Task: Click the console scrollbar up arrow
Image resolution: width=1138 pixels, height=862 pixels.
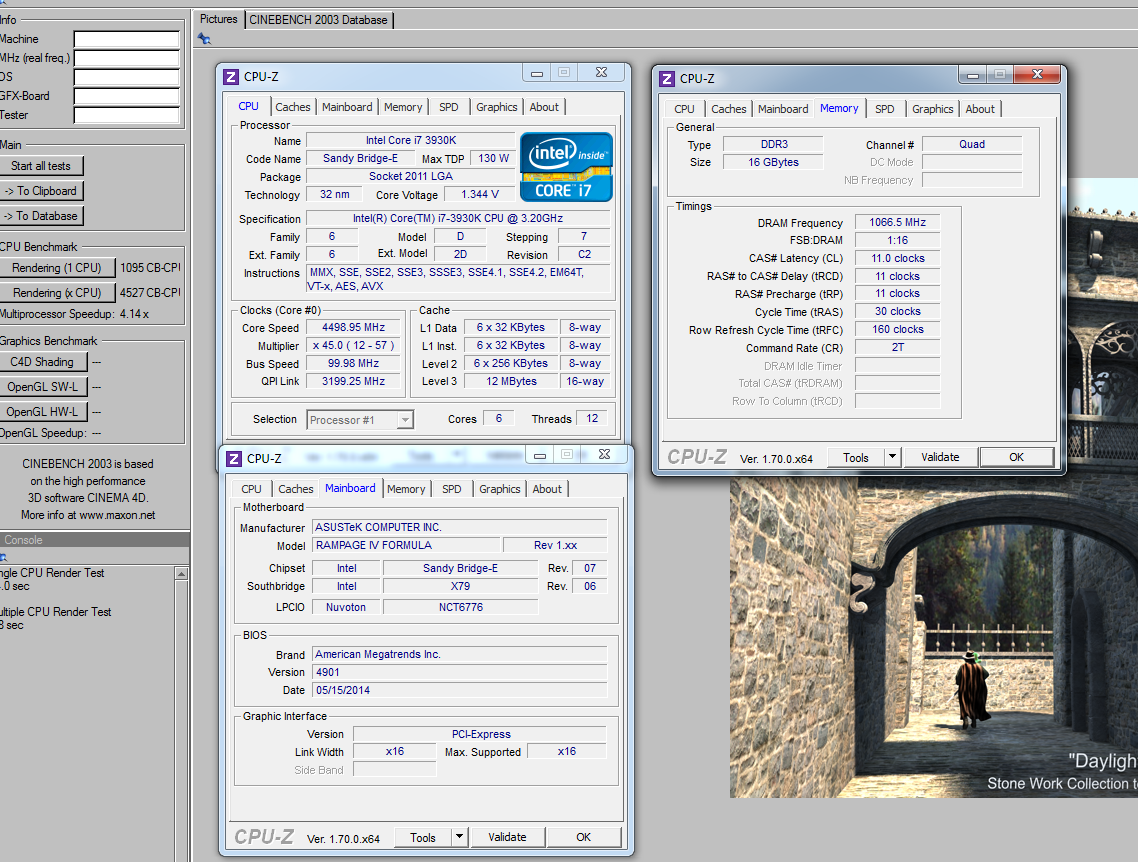Action: click(181, 574)
